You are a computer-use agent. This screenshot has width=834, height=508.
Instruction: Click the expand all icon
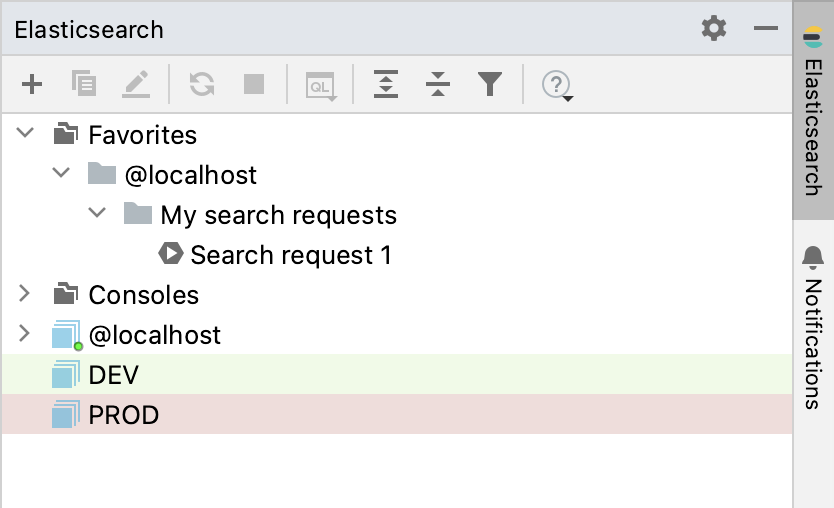tap(386, 84)
